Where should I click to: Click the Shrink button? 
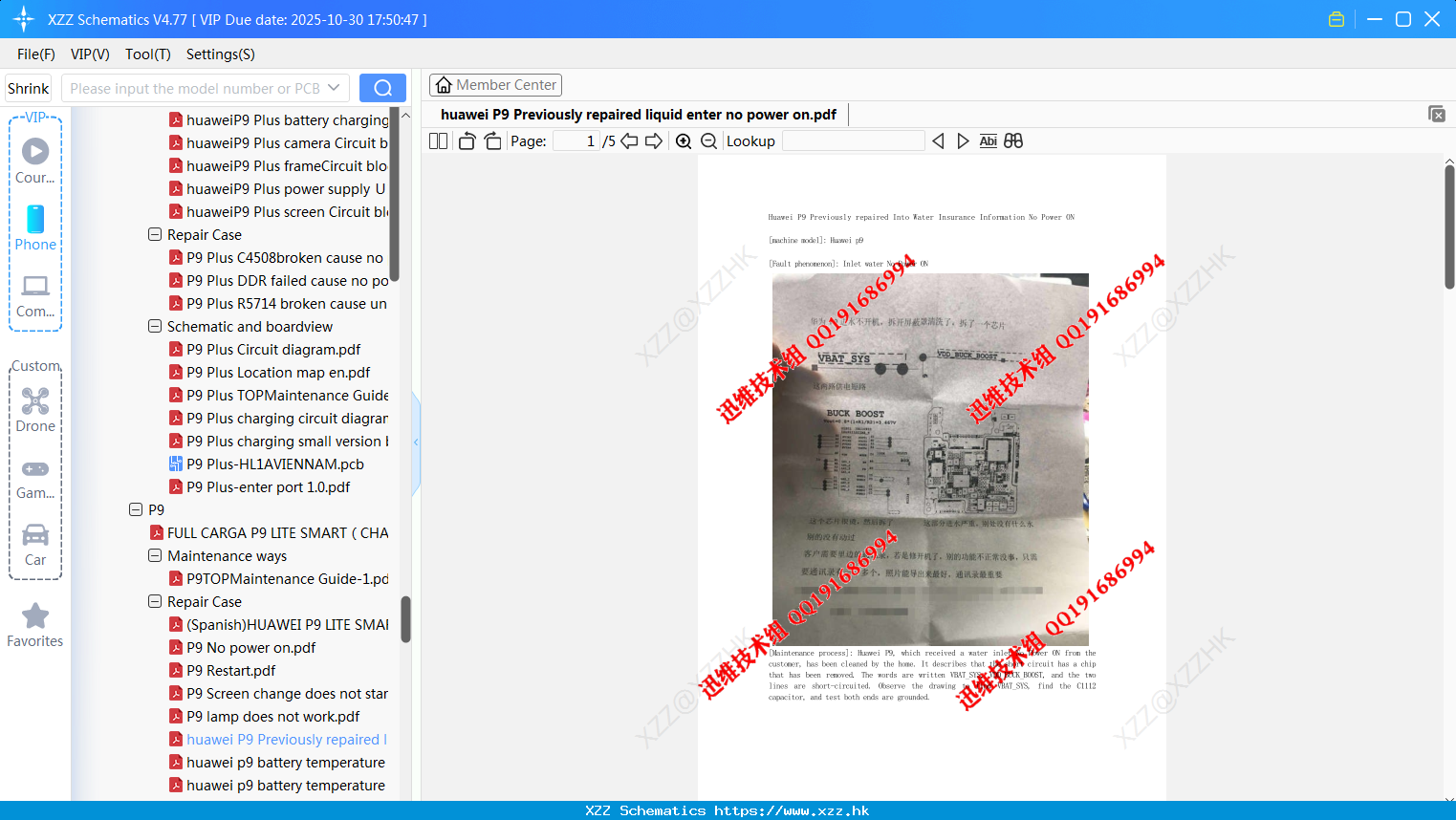point(29,88)
